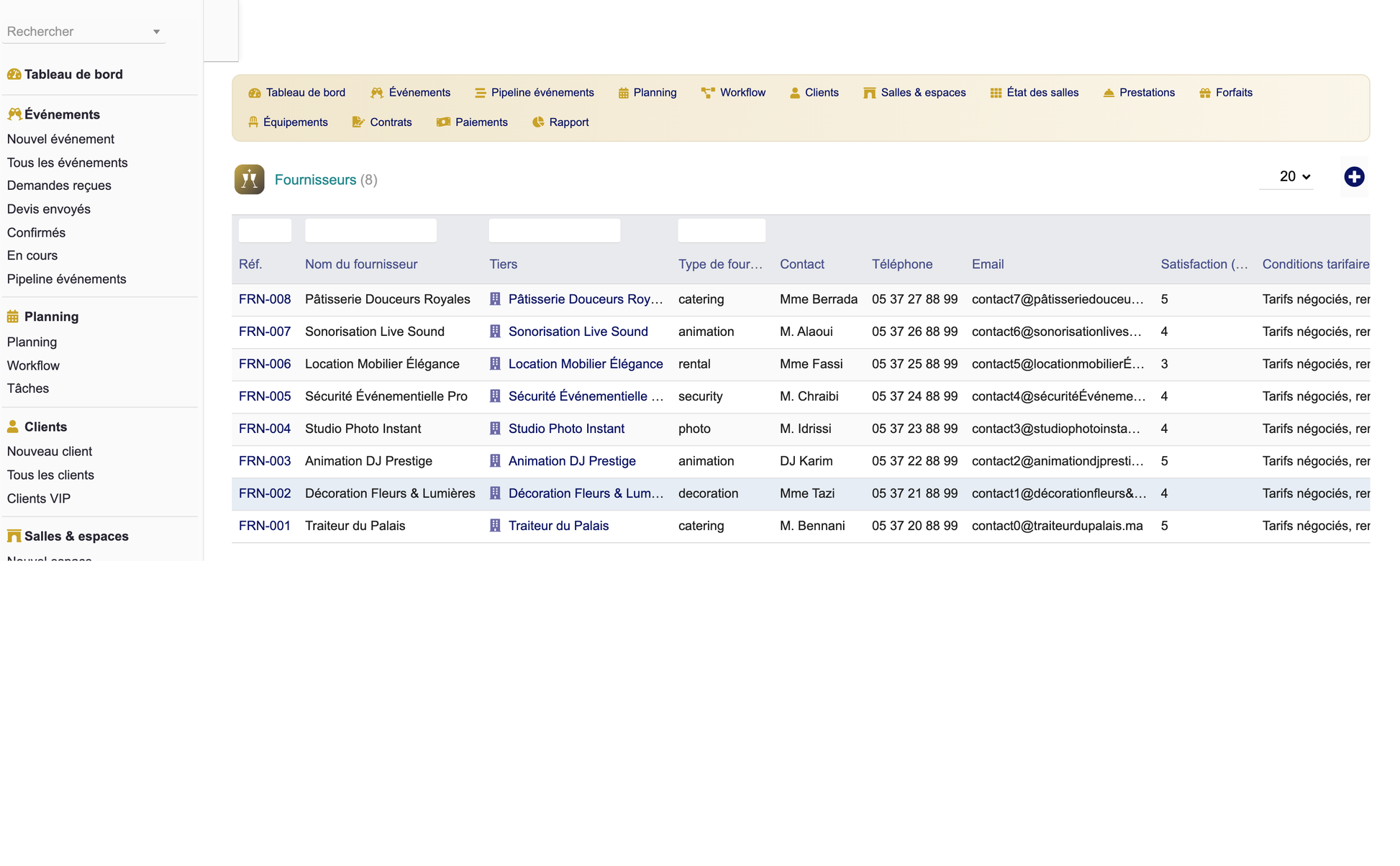This screenshot has height=866, width=1400.
Task: Click the Nom du fournisseur filter field
Action: [x=371, y=230]
